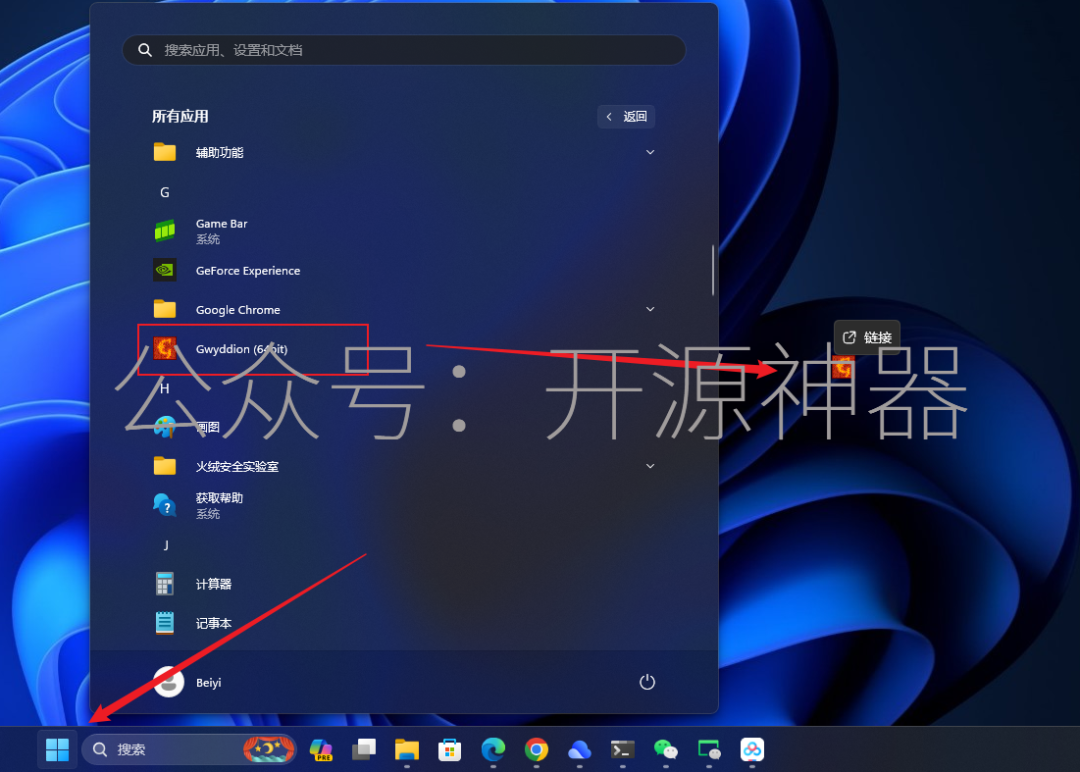The height and width of the screenshot is (772, 1080).
Task: Click the Start menu search field
Action: click(x=404, y=50)
